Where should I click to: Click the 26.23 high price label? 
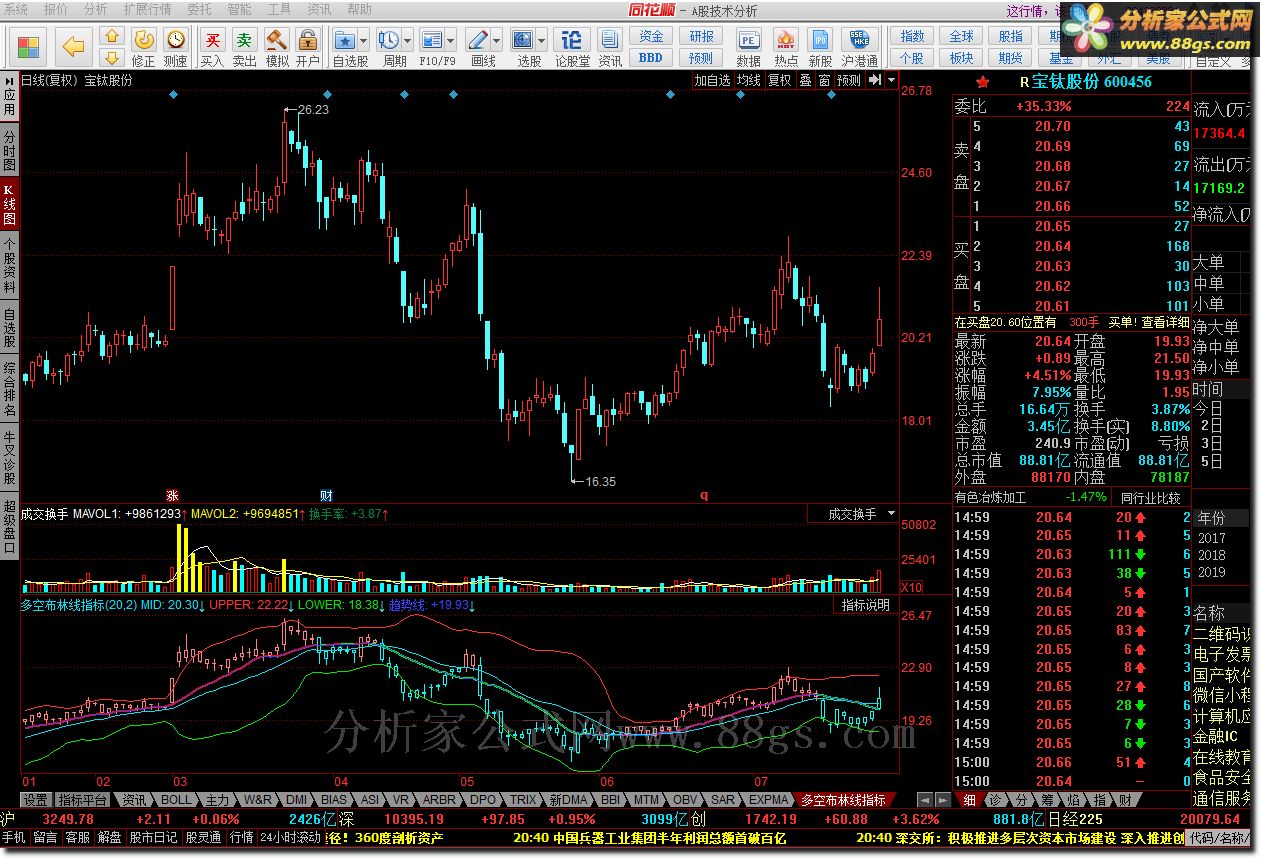click(x=313, y=109)
